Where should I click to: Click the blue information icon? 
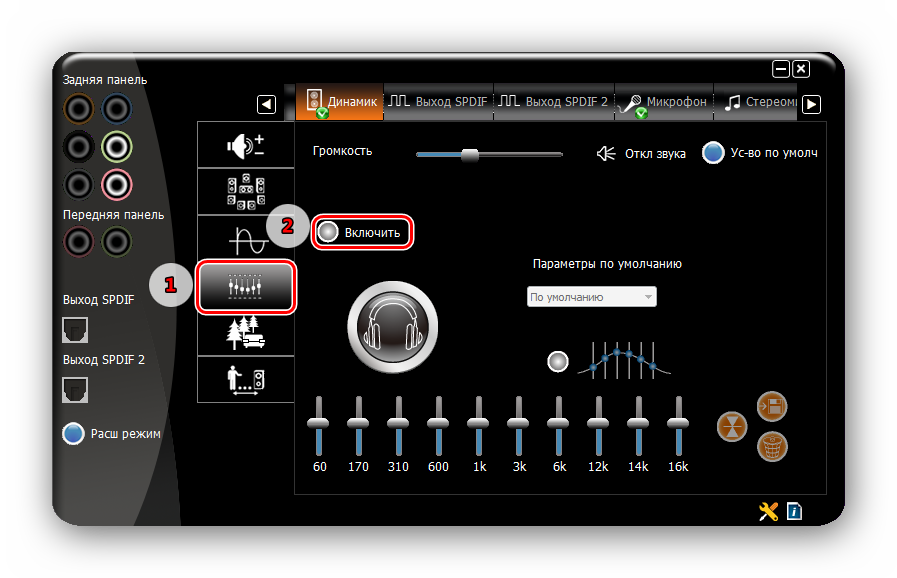coord(794,512)
